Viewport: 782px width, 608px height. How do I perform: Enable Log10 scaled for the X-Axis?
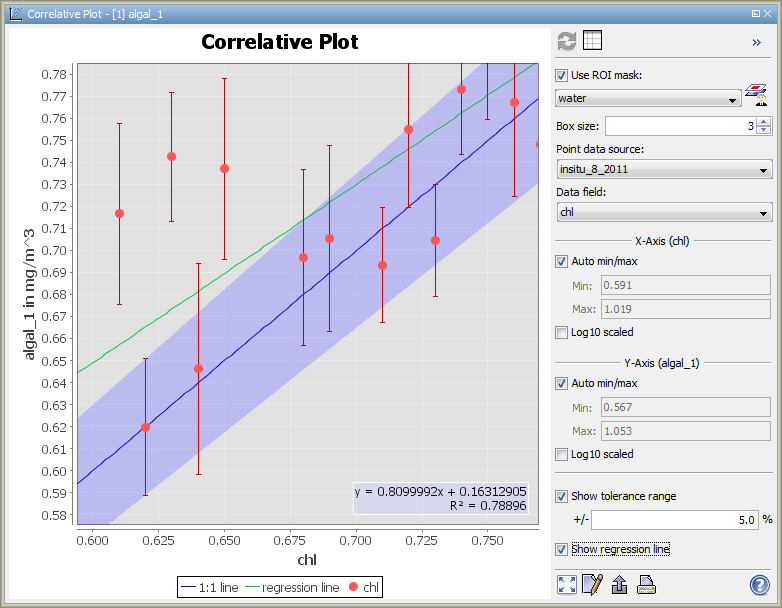tap(561, 332)
